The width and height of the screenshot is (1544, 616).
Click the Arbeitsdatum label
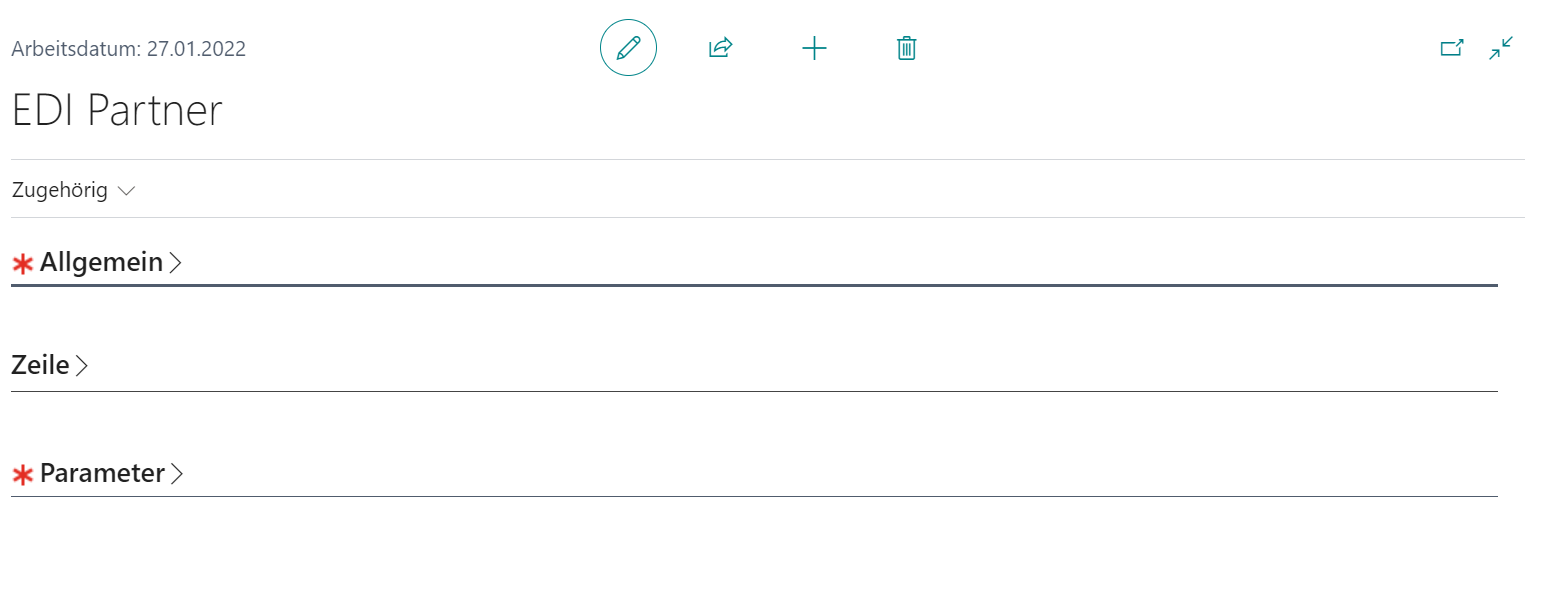pyautogui.click(x=76, y=48)
